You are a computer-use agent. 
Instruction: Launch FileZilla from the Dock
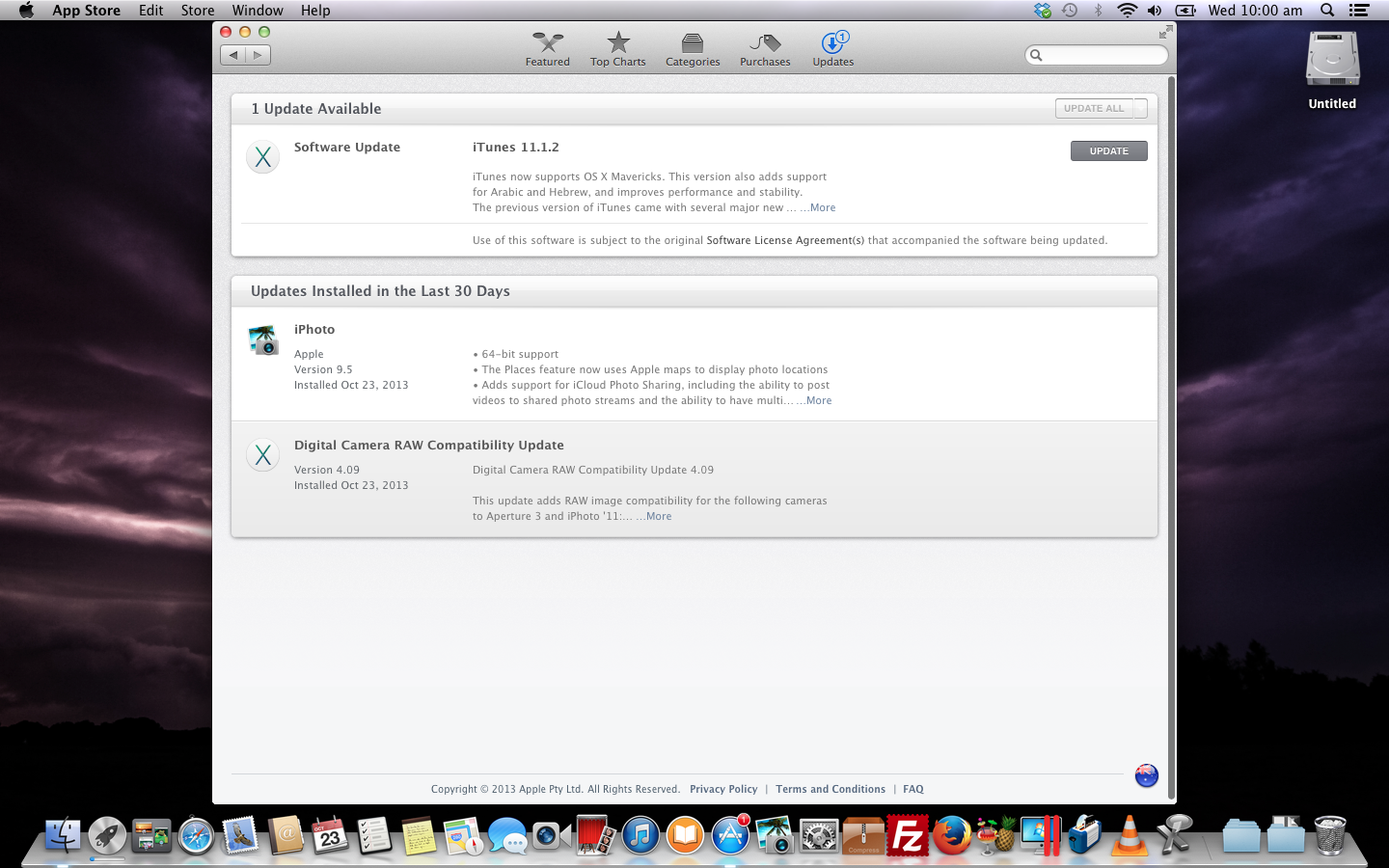[908, 835]
